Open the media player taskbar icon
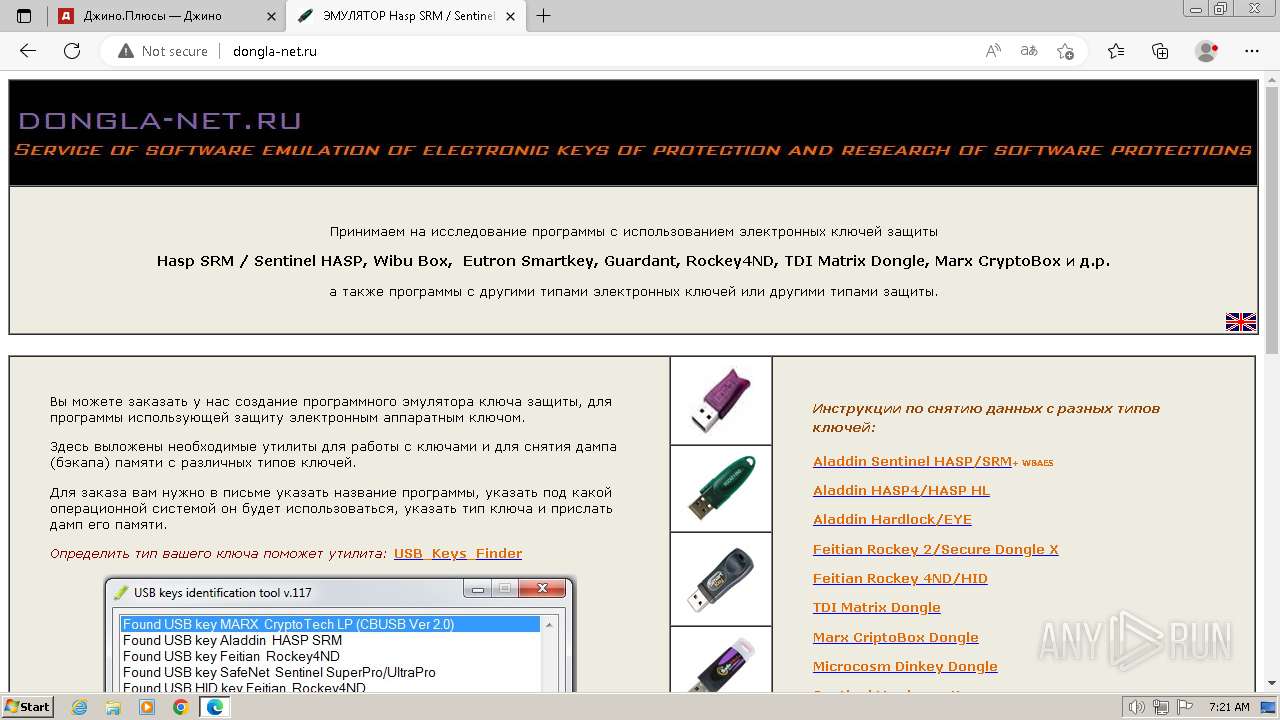1280x720 pixels. [x=147, y=707]
